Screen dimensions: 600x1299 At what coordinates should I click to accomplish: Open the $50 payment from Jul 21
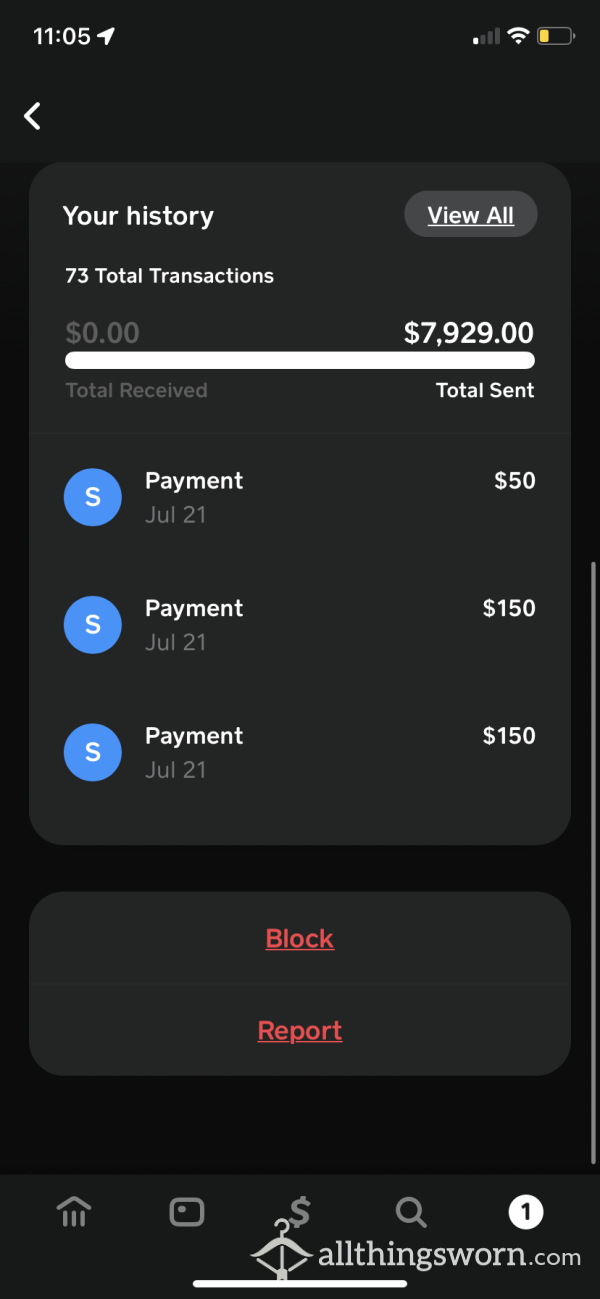(x=300, y=497)
